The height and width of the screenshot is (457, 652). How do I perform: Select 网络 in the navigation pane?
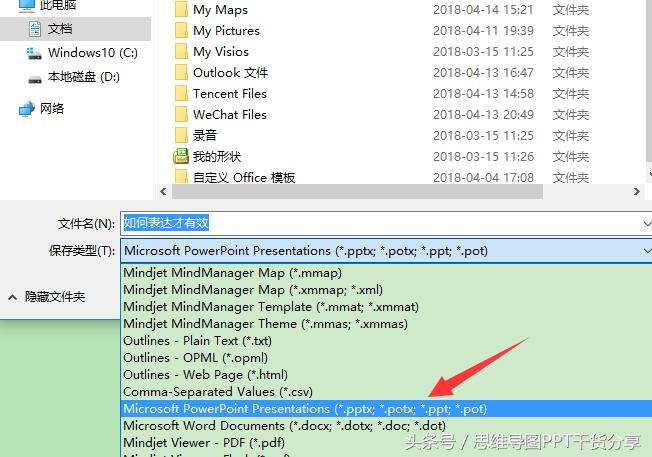tap(52, 109)
